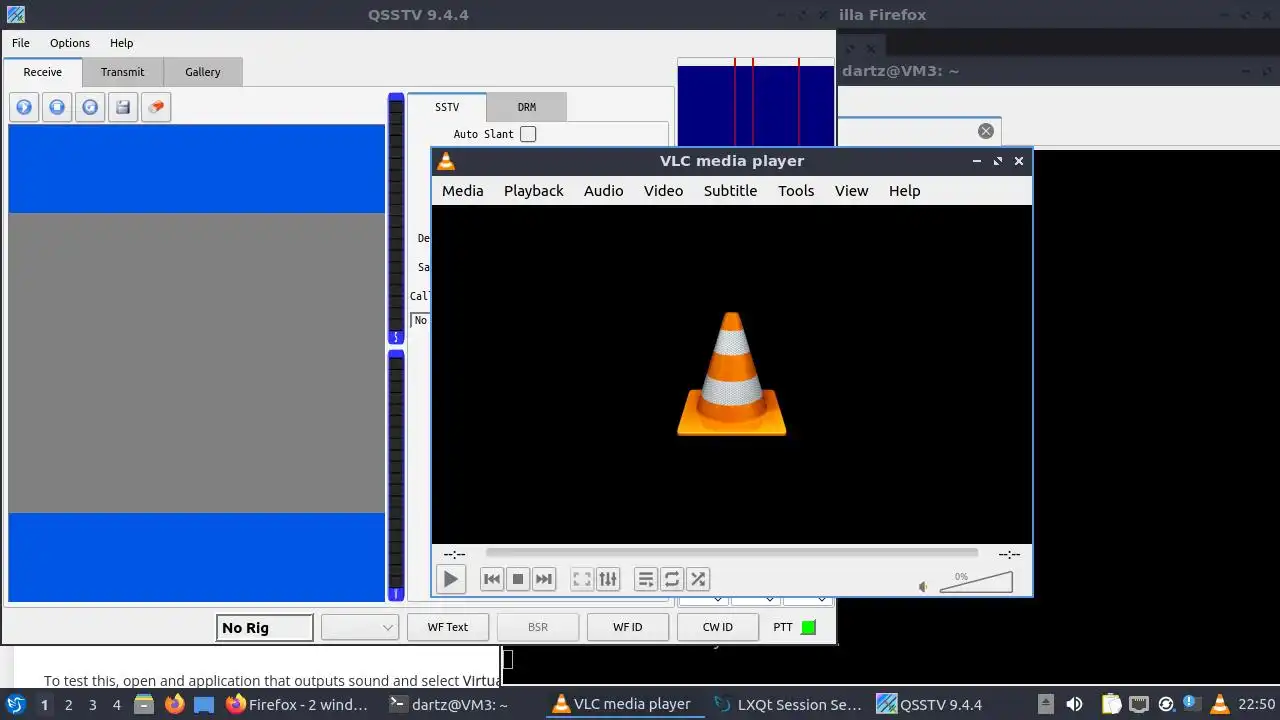Image resolution: width=1280 pixels, height=720 pixels.
Task: Open the Tools menu in VLC
Action: coord(796,191)
